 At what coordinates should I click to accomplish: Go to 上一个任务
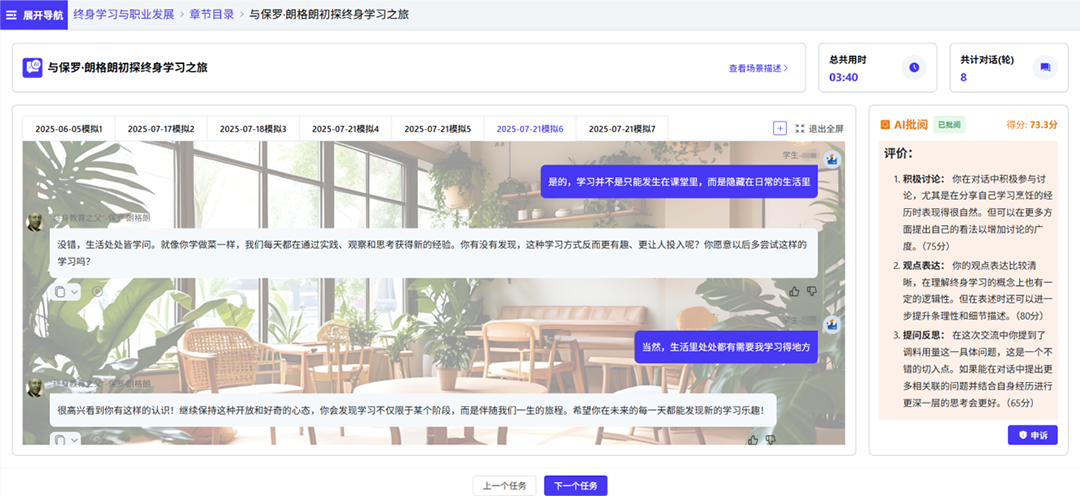tap(504, 486)
